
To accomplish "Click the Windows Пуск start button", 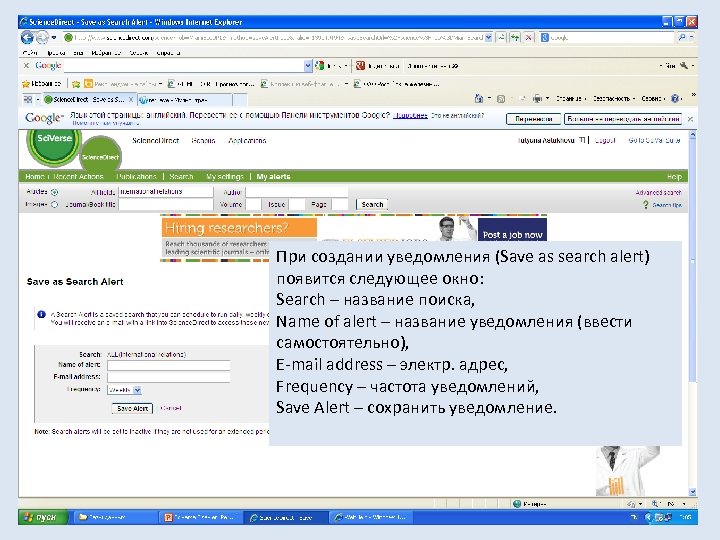I will point(42,517).
